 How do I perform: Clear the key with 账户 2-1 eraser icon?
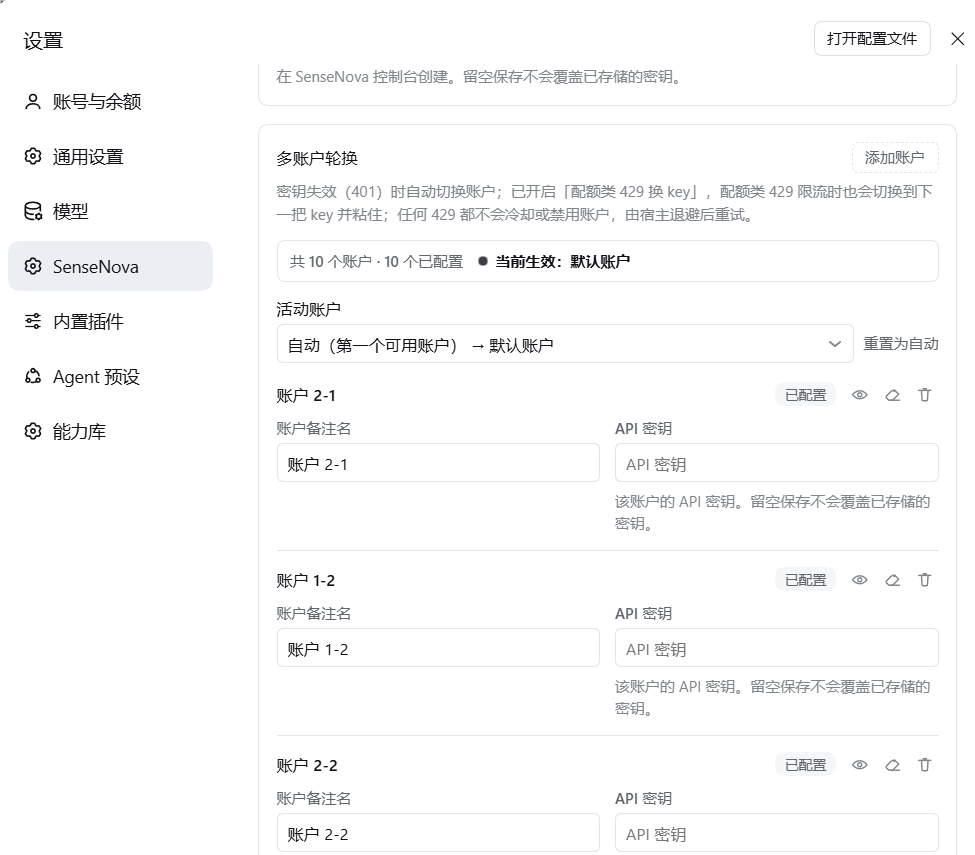click(892, 395)
